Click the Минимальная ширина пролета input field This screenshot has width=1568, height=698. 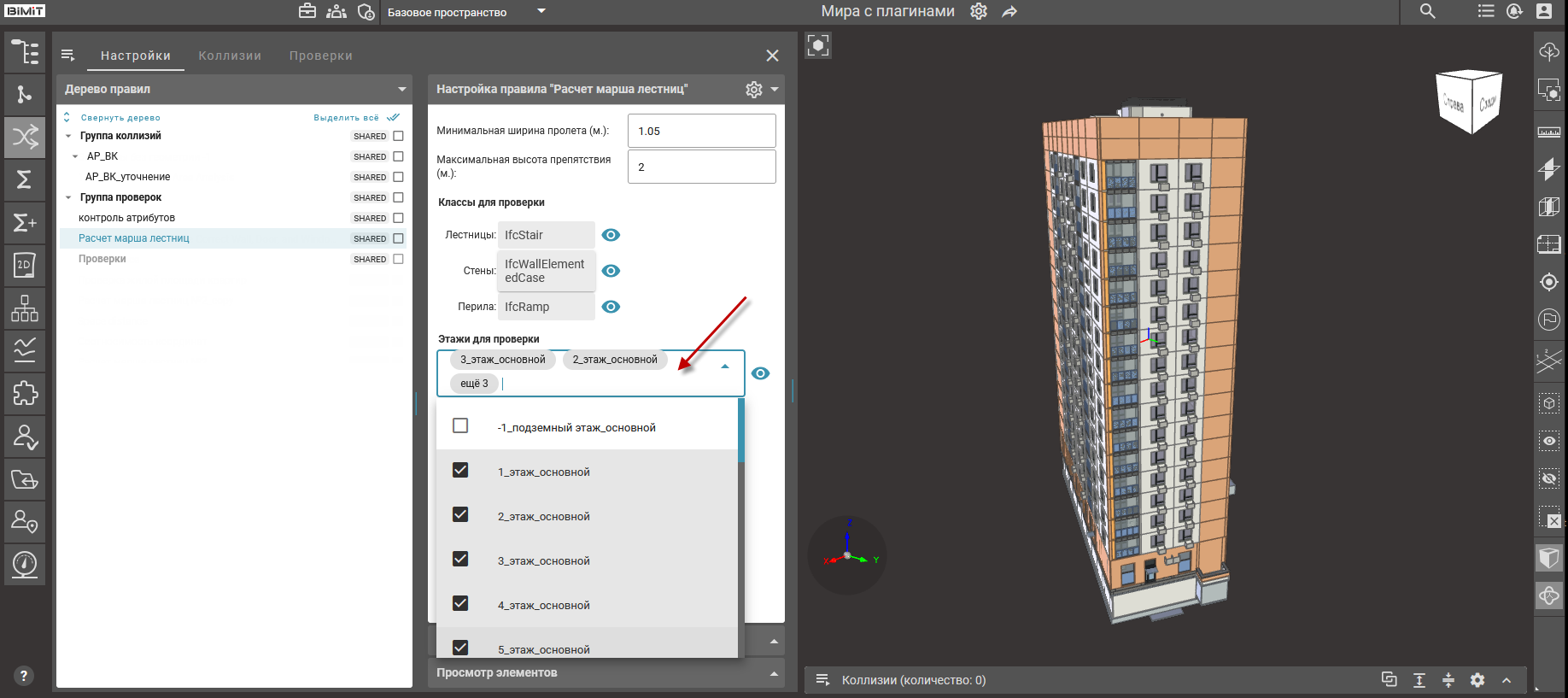[702, 131]
